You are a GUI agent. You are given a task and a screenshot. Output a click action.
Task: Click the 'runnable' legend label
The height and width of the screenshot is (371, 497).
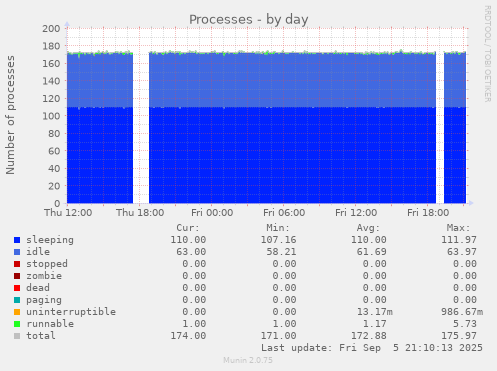coord(50,324)
